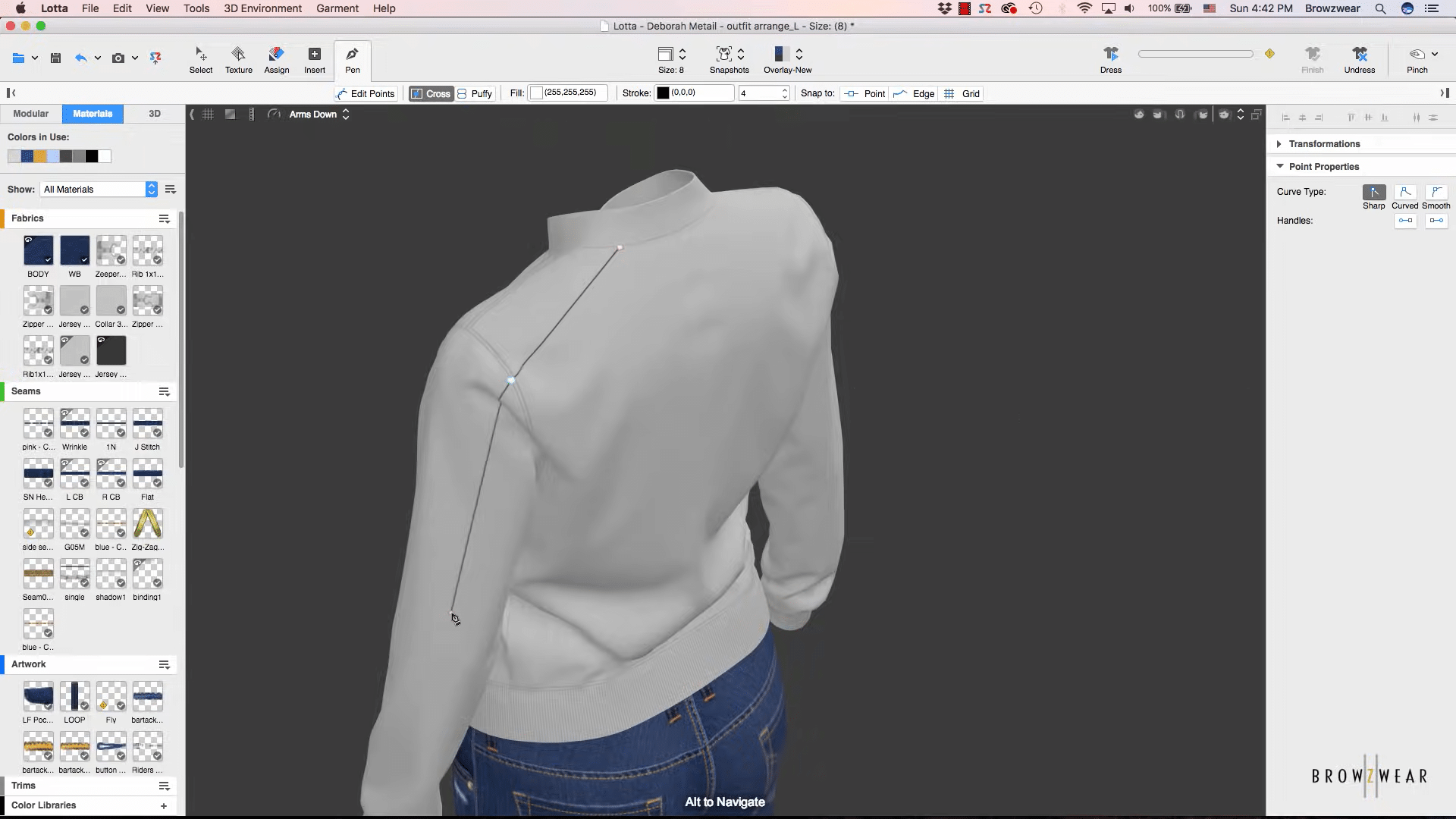
Task: Enable Puffy pen mode
Action: 475,93
